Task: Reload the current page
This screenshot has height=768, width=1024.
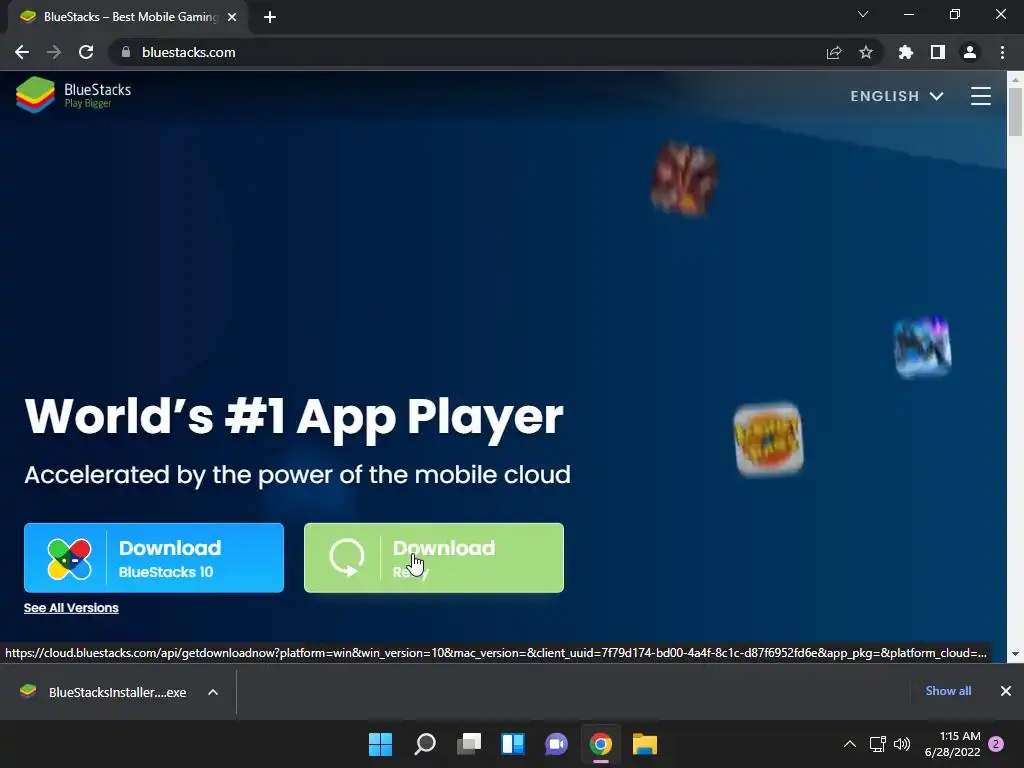Action: pyautogui.click(x=86, y=52)
